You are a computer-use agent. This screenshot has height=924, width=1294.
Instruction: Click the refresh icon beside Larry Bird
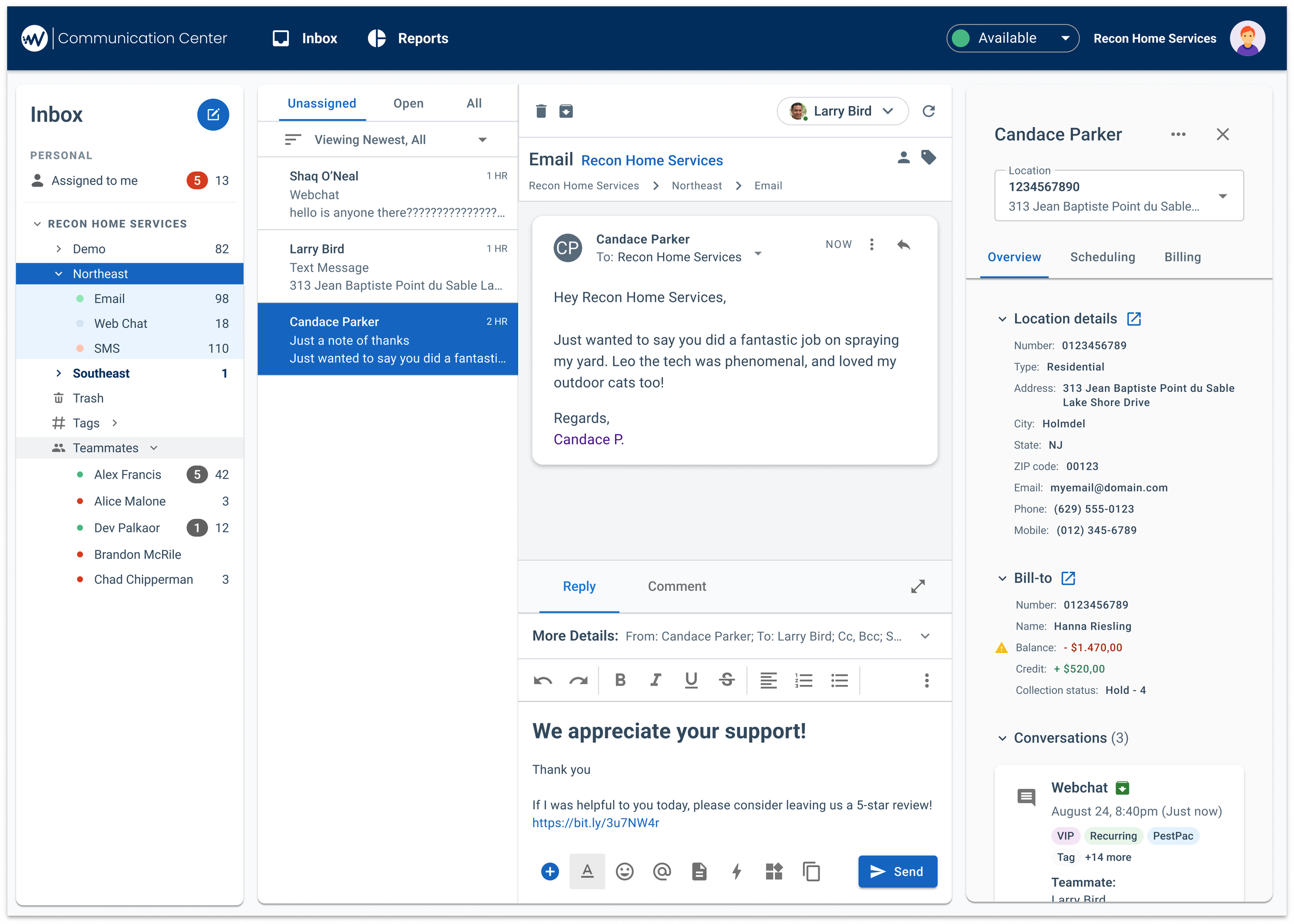[x=929, y=111]
